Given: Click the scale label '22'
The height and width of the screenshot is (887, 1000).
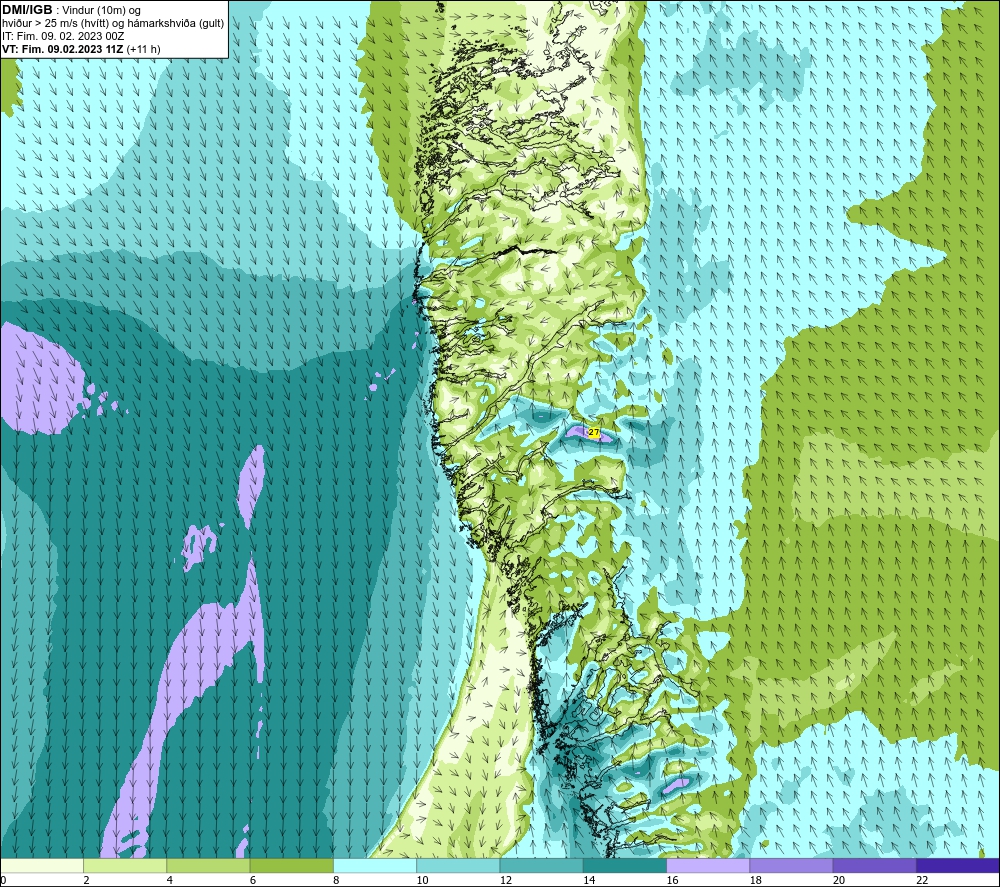Looking at the screenshot, I should click(922, 880).
